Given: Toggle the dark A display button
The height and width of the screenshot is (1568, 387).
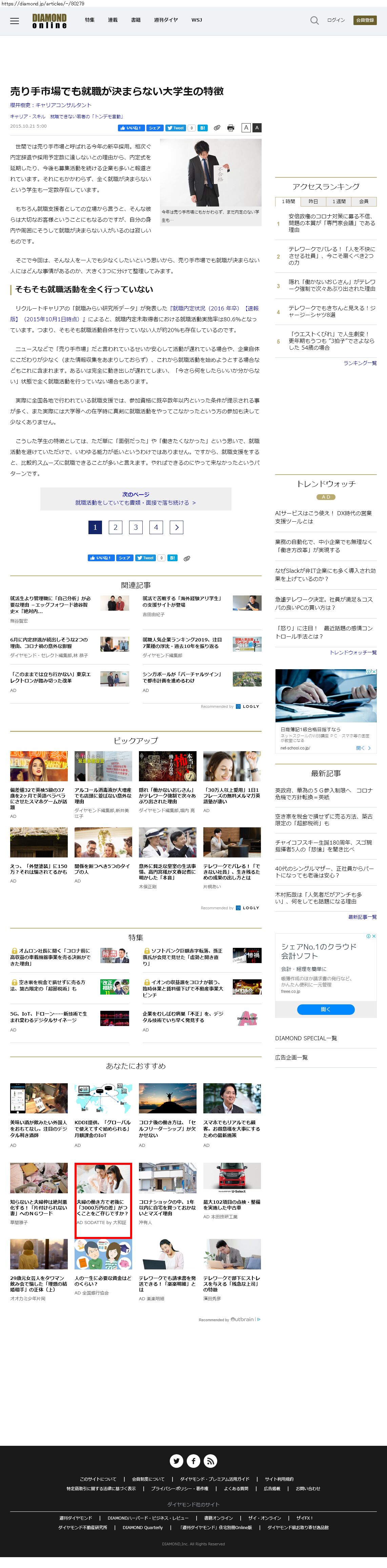Looking at the screenshot, I should pos(257,128).
